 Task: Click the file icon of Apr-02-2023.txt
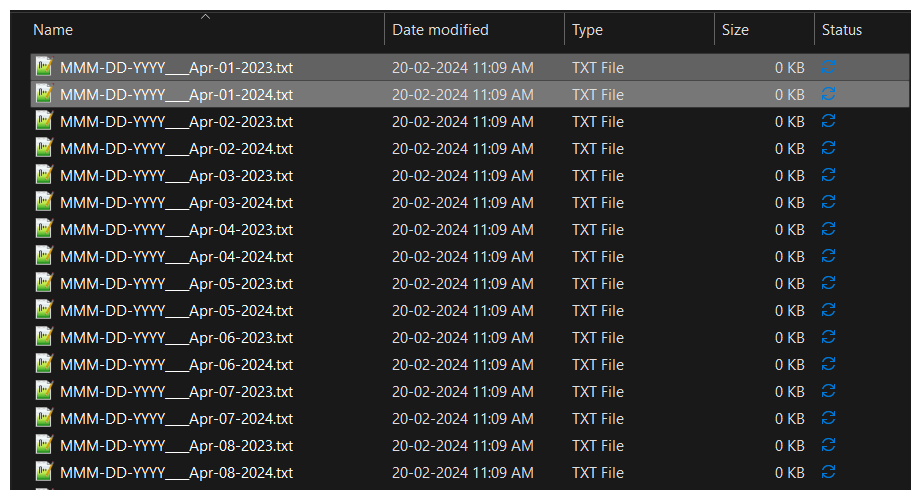pos(44,121)
